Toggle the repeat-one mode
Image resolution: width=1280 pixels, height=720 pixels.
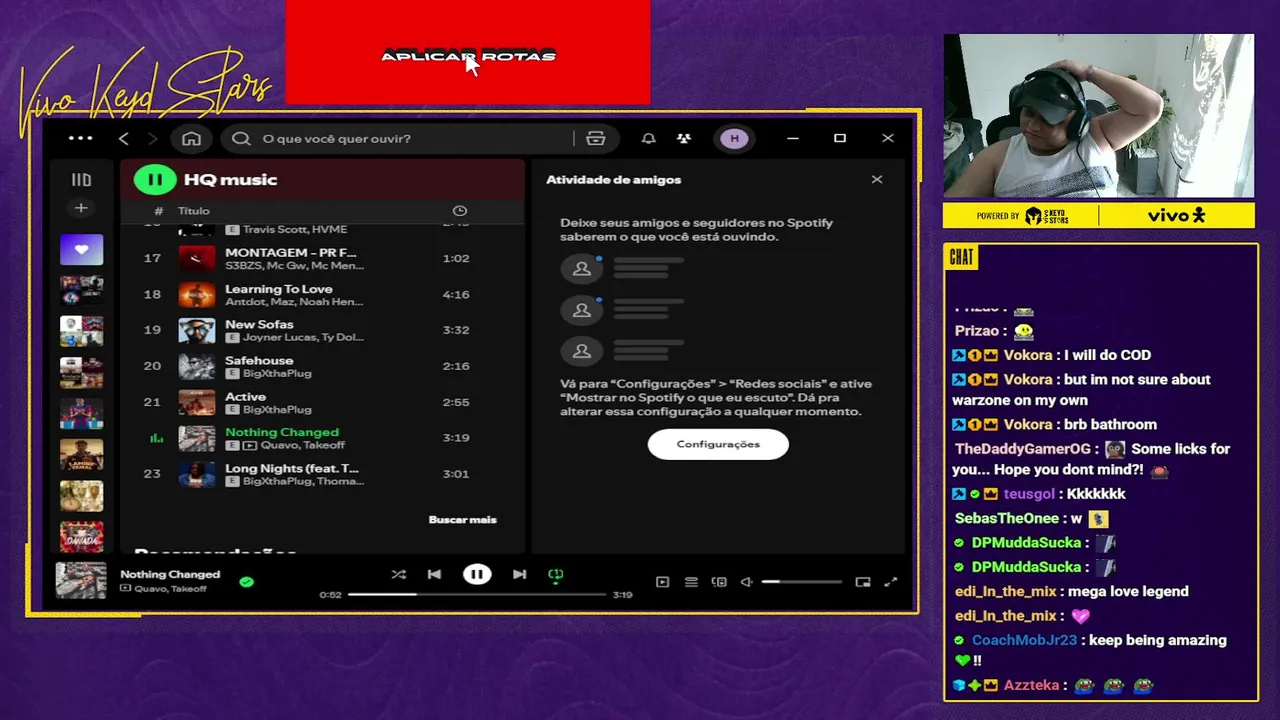point(556,574)
